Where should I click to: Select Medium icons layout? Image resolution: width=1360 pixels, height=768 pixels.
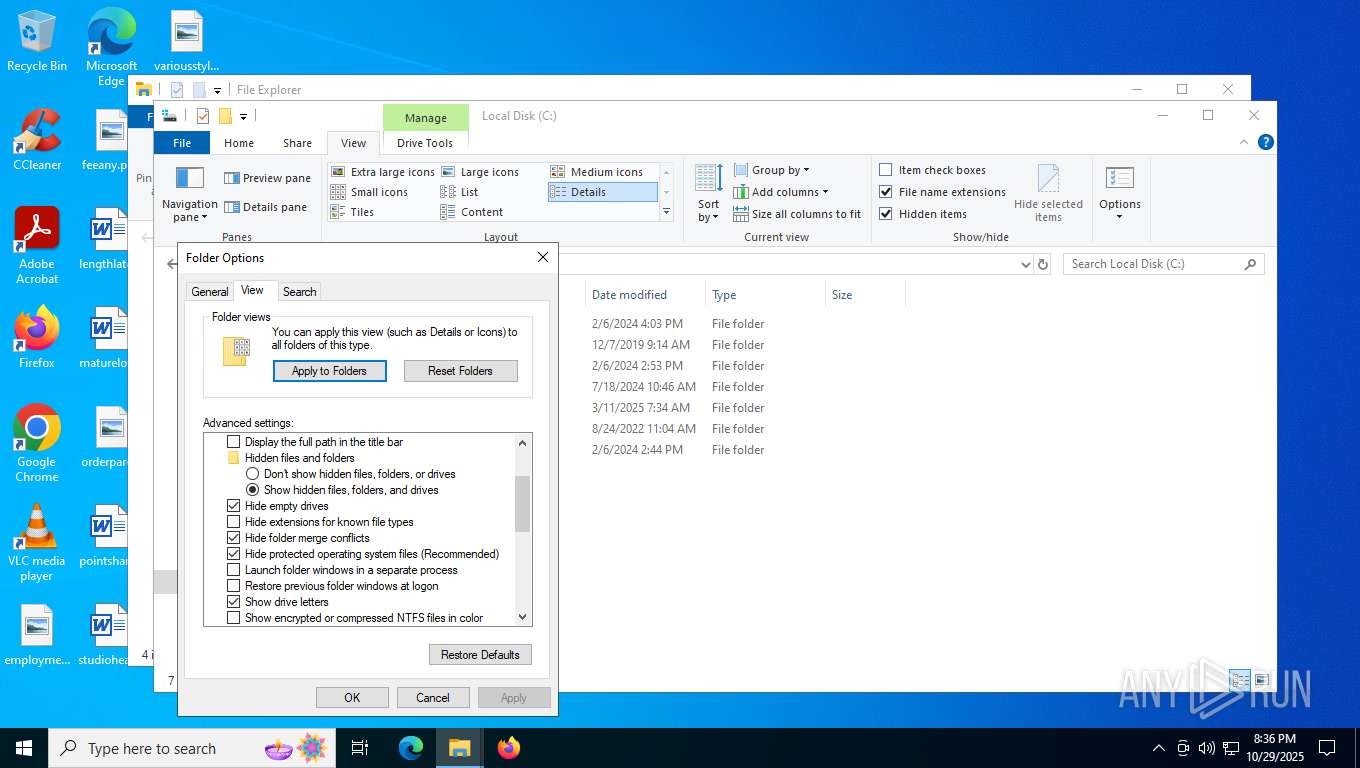(596, 172)
